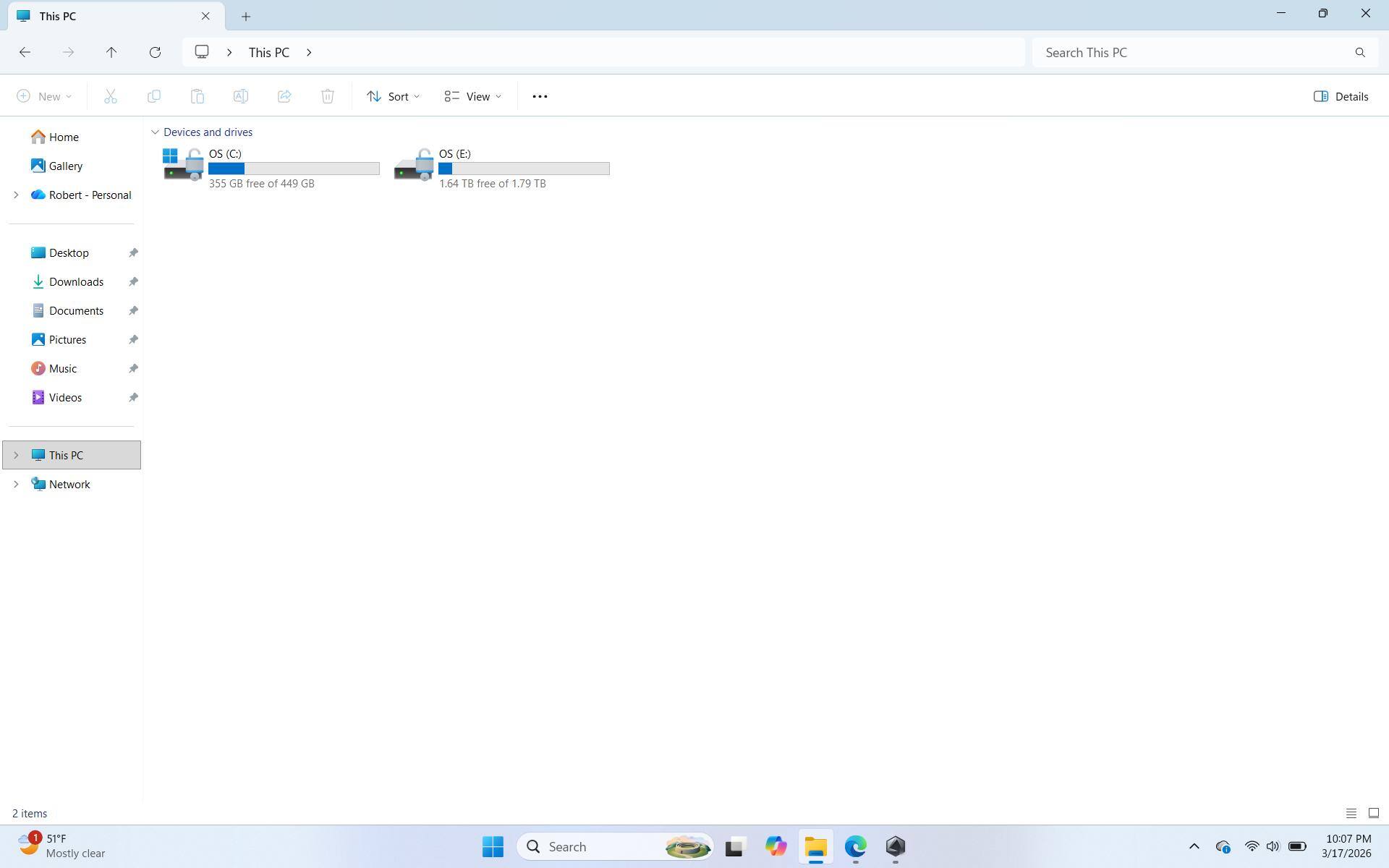Collapse the Devices and drives group

[155, 132]
